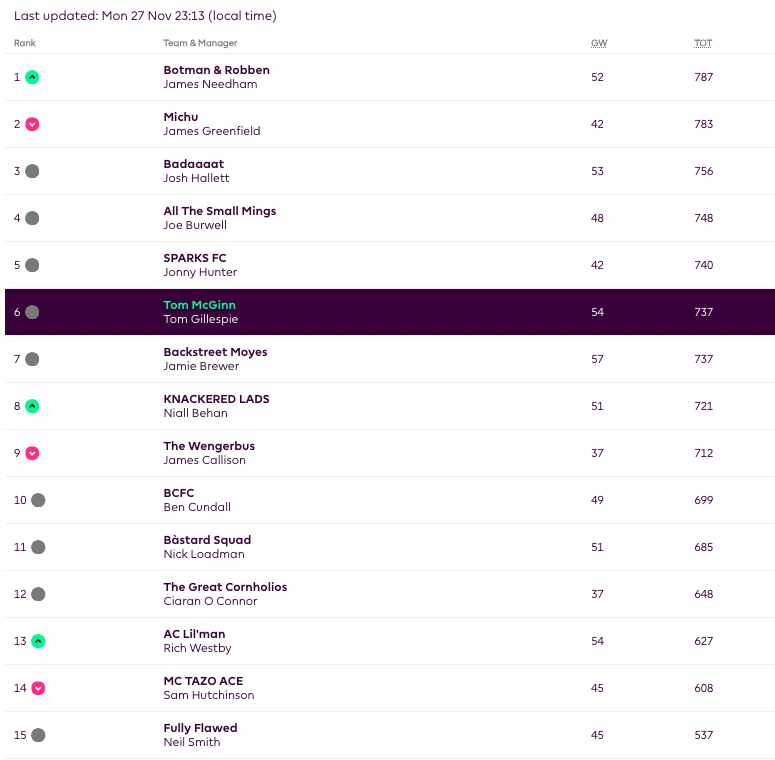View The Great Cornholios team
Viewport: 775px width, 760px height.
[x=225, y=587]
